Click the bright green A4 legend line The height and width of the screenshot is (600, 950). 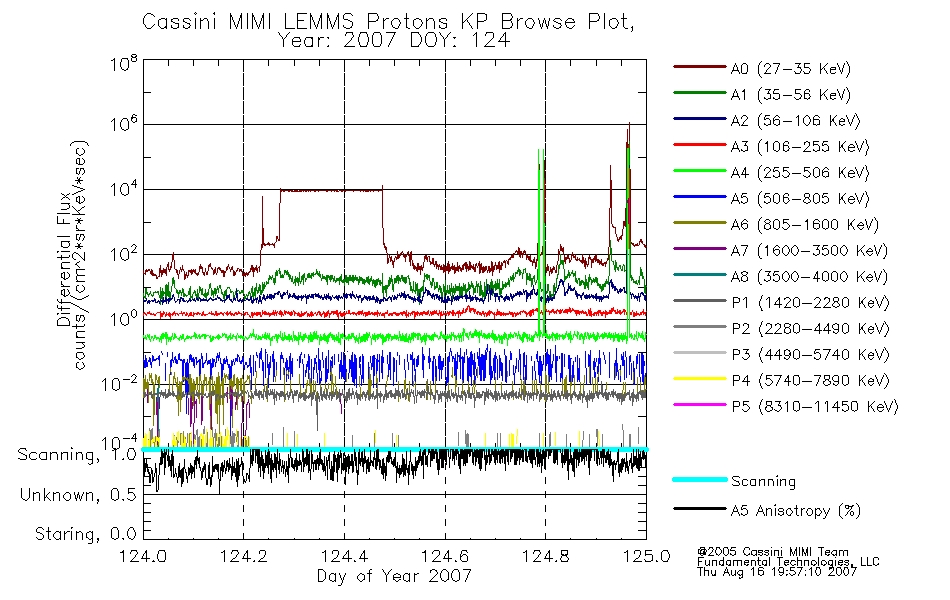(x=699, y=171)
